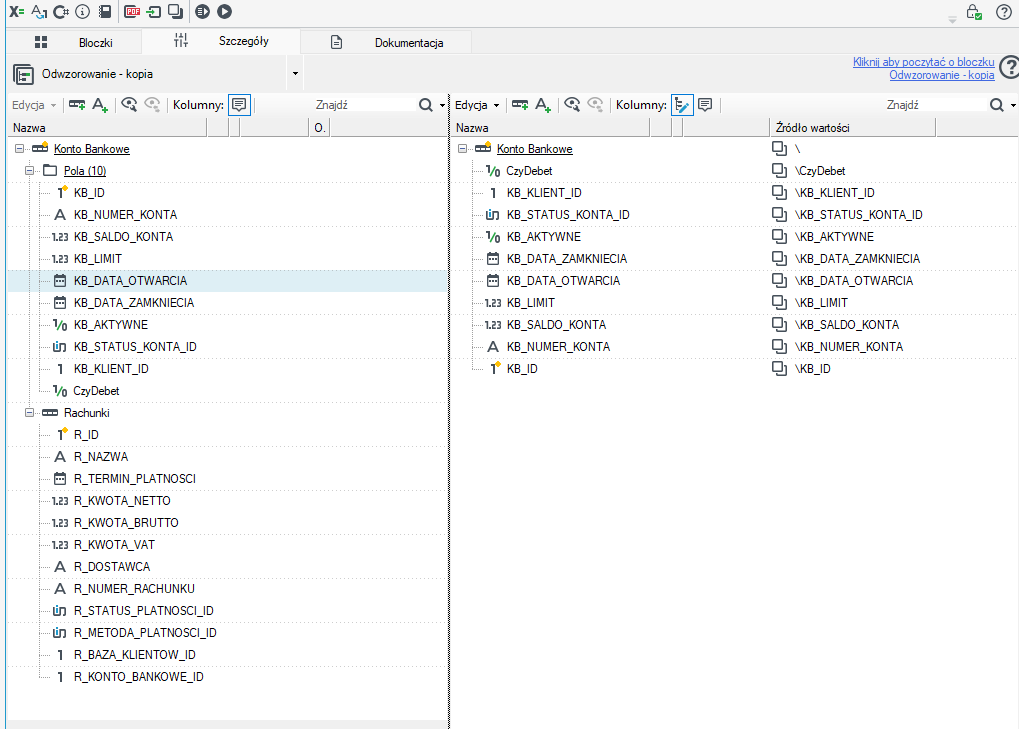Image resolution: width=1019 pixels, height=729 pixels.
Task: Click the step-run icon beside the play icon
Action: [x=203, y=11]
